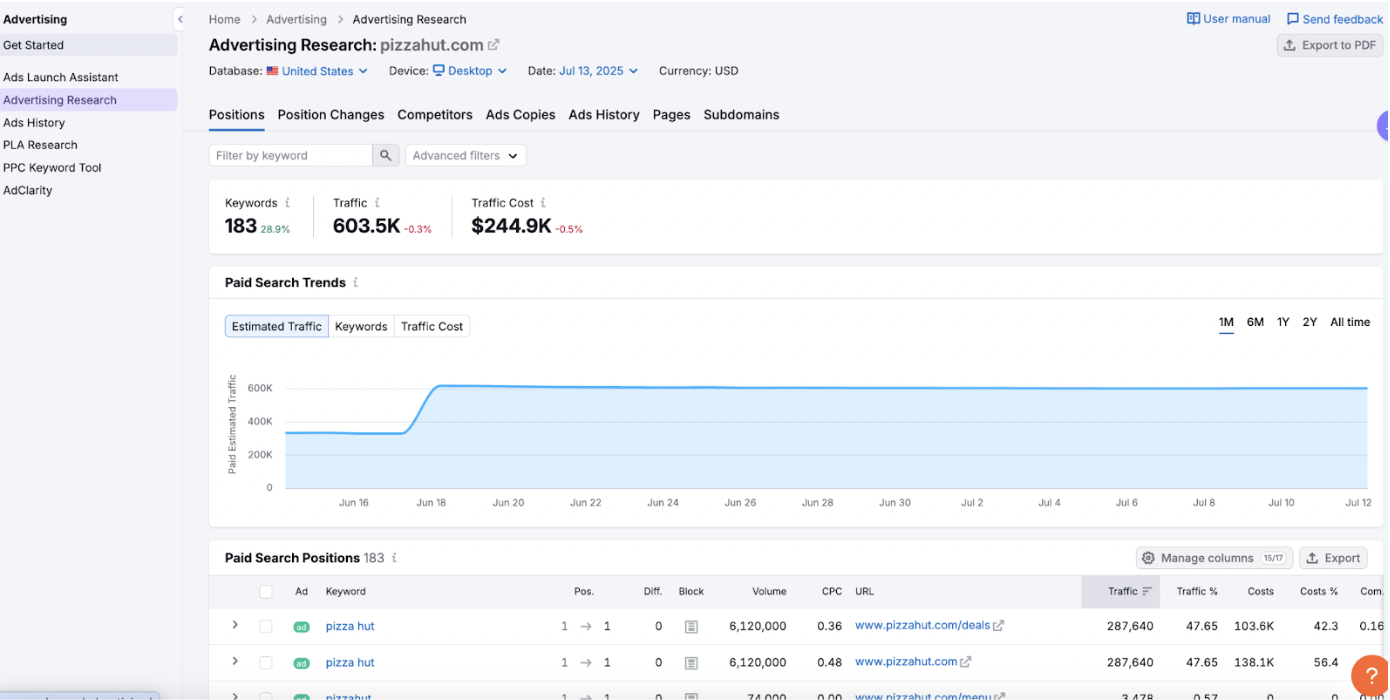Screen dimensions: 1390x700
Task: Open the Advanced filters dropdown
Action: [x=465, y=156]
